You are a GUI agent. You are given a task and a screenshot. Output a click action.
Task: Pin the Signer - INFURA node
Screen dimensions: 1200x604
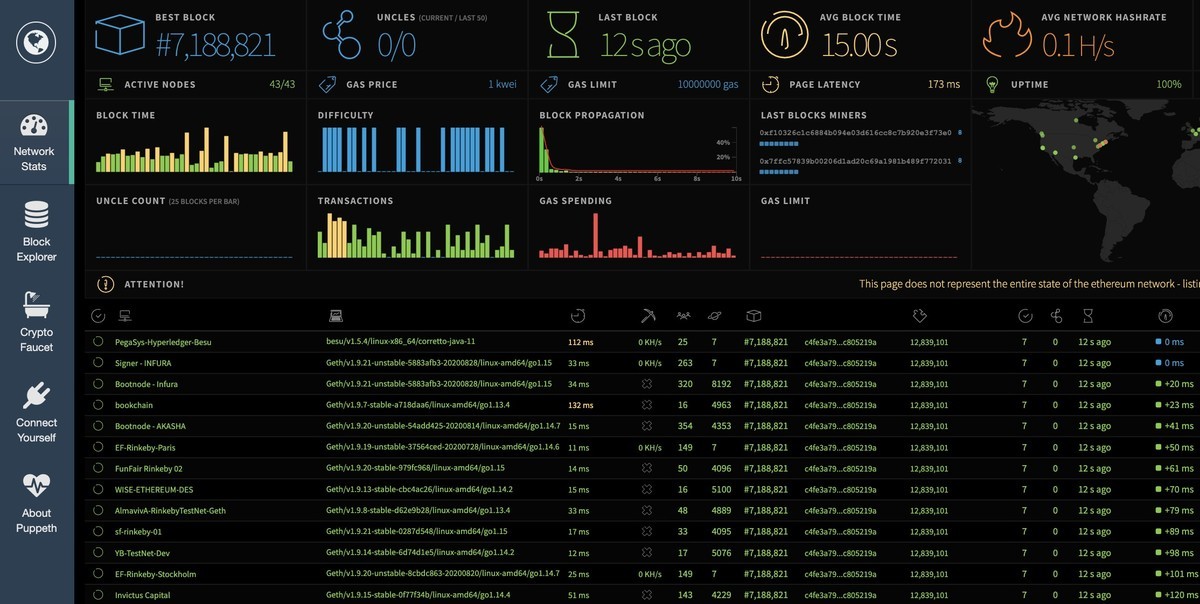coord(98,363)
